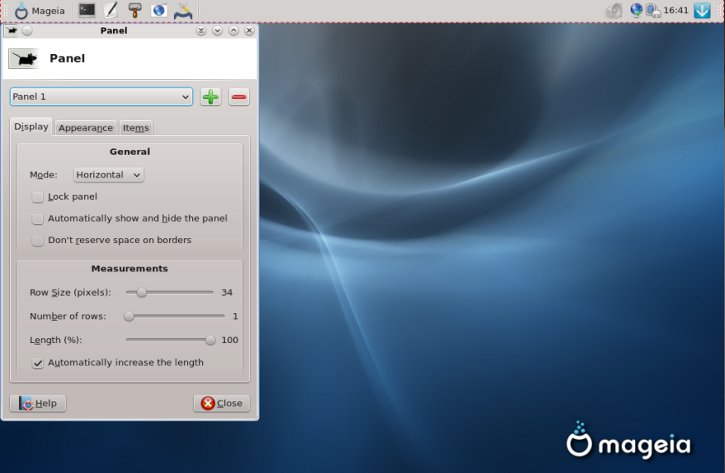Open the web browser globe launcher
This screenshot has height=473, width=725.
159,10
